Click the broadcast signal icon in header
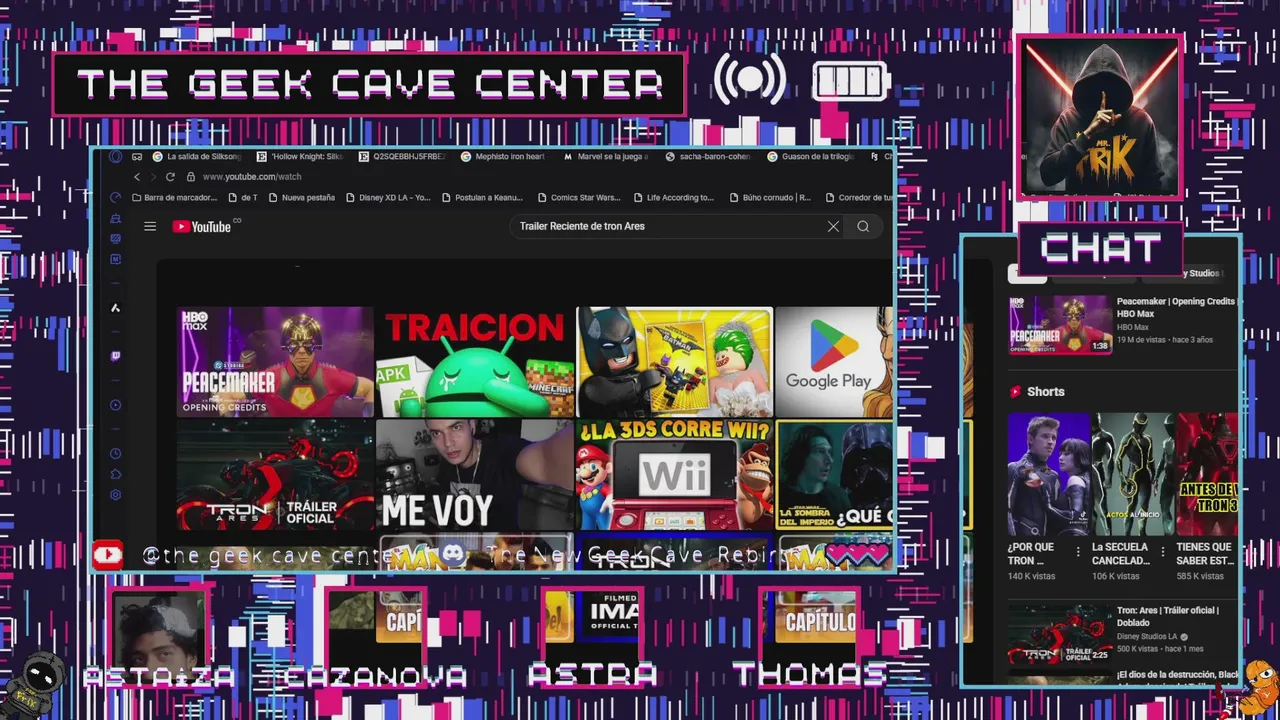Screen dimensions: 1280x720 (x=749, y=80)
